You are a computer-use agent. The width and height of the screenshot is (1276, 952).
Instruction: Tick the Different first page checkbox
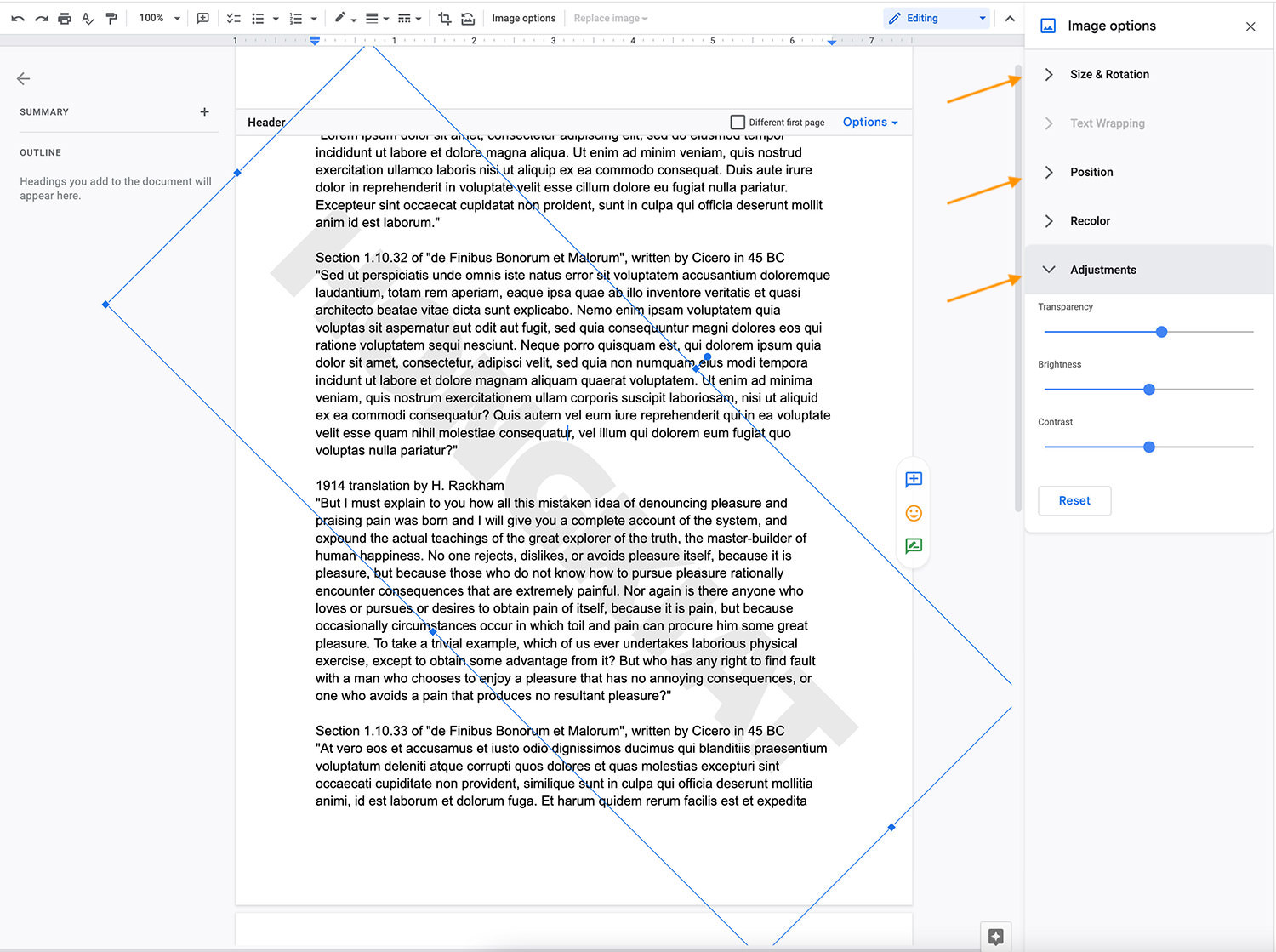738,123
